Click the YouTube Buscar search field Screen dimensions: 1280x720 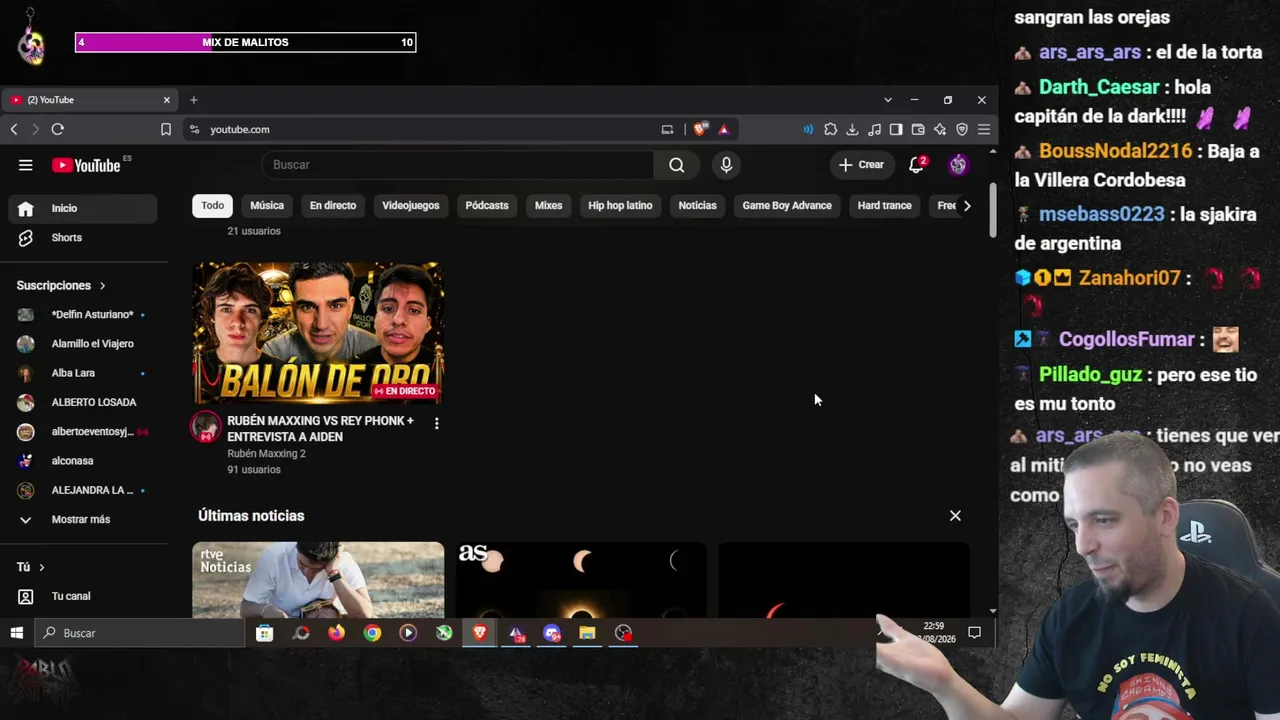coord(458,165)
